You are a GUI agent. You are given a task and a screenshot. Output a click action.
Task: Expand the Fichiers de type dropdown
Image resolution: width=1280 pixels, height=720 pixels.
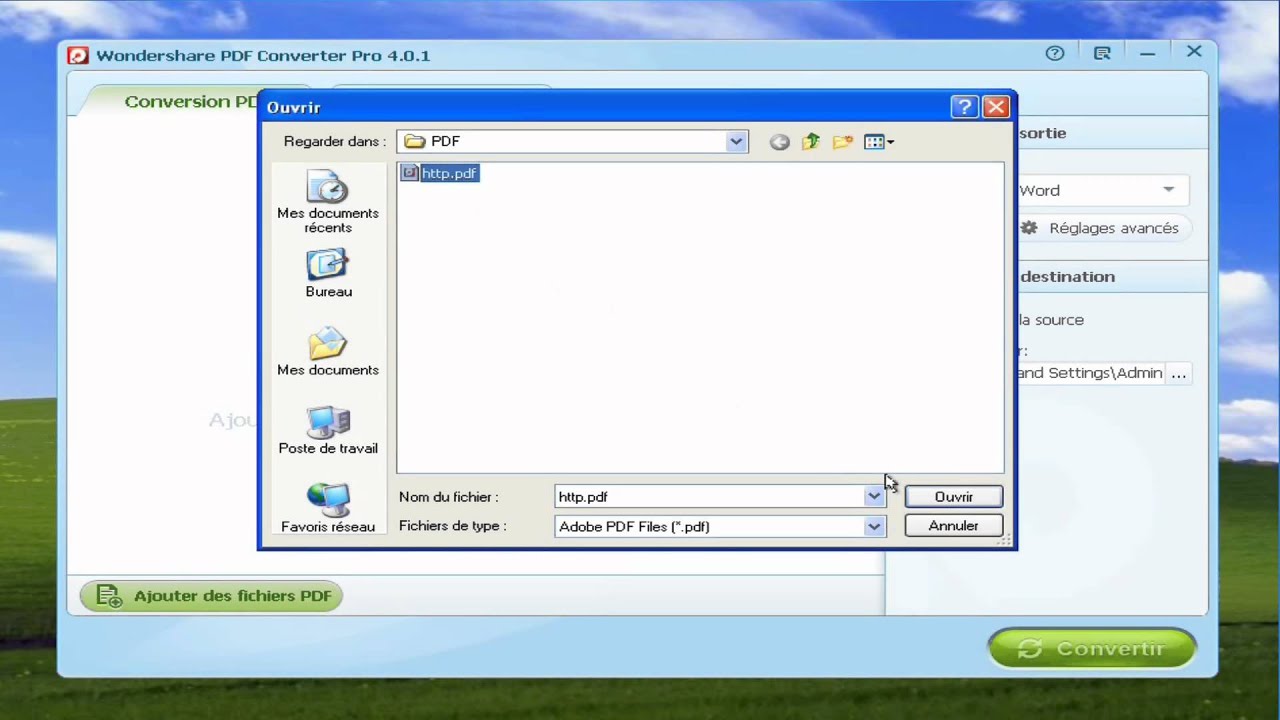pos(874,526)
